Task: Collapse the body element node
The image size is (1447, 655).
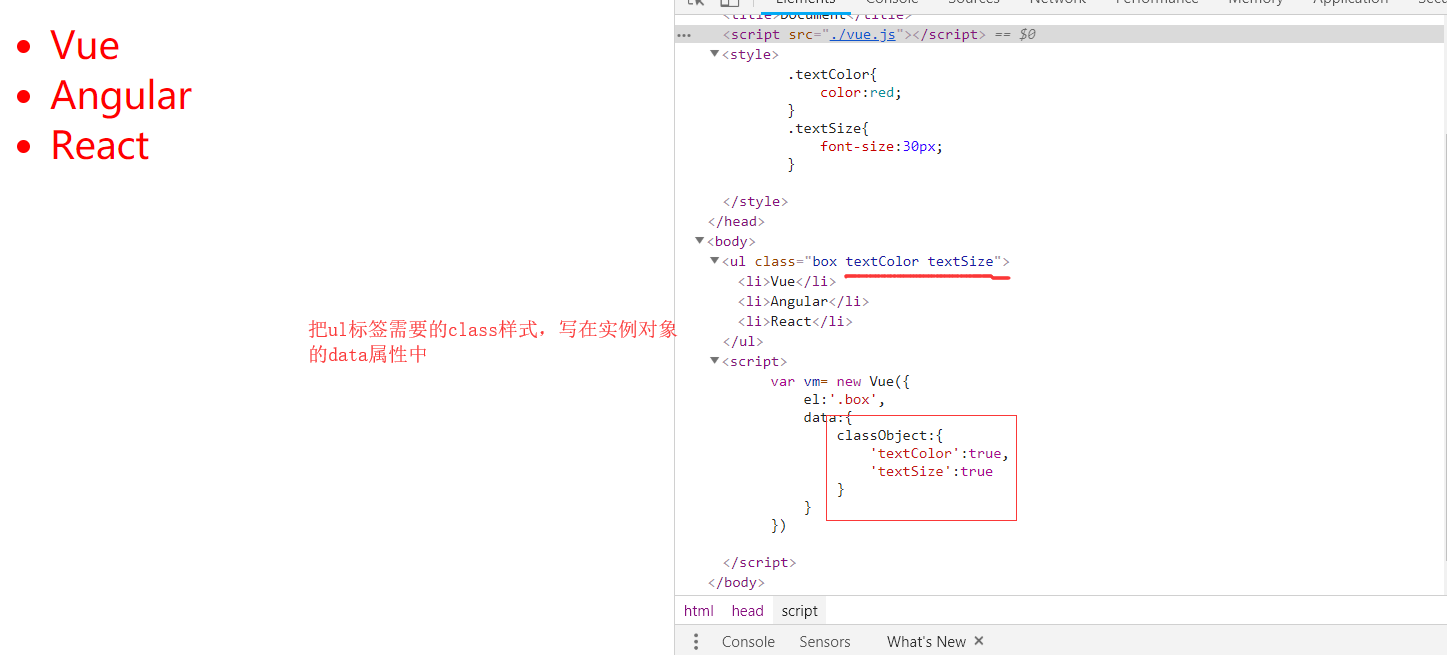Action: click(x=700, y=241)
